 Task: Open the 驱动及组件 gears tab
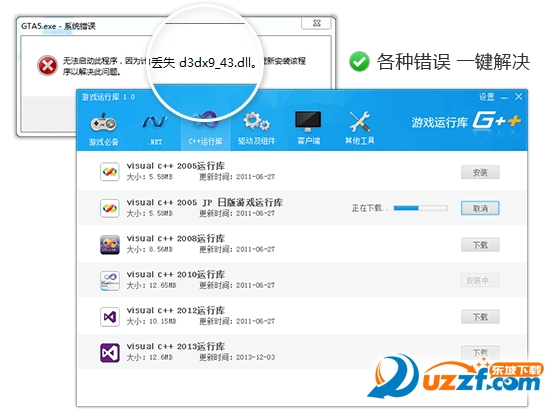coord(257,129)
